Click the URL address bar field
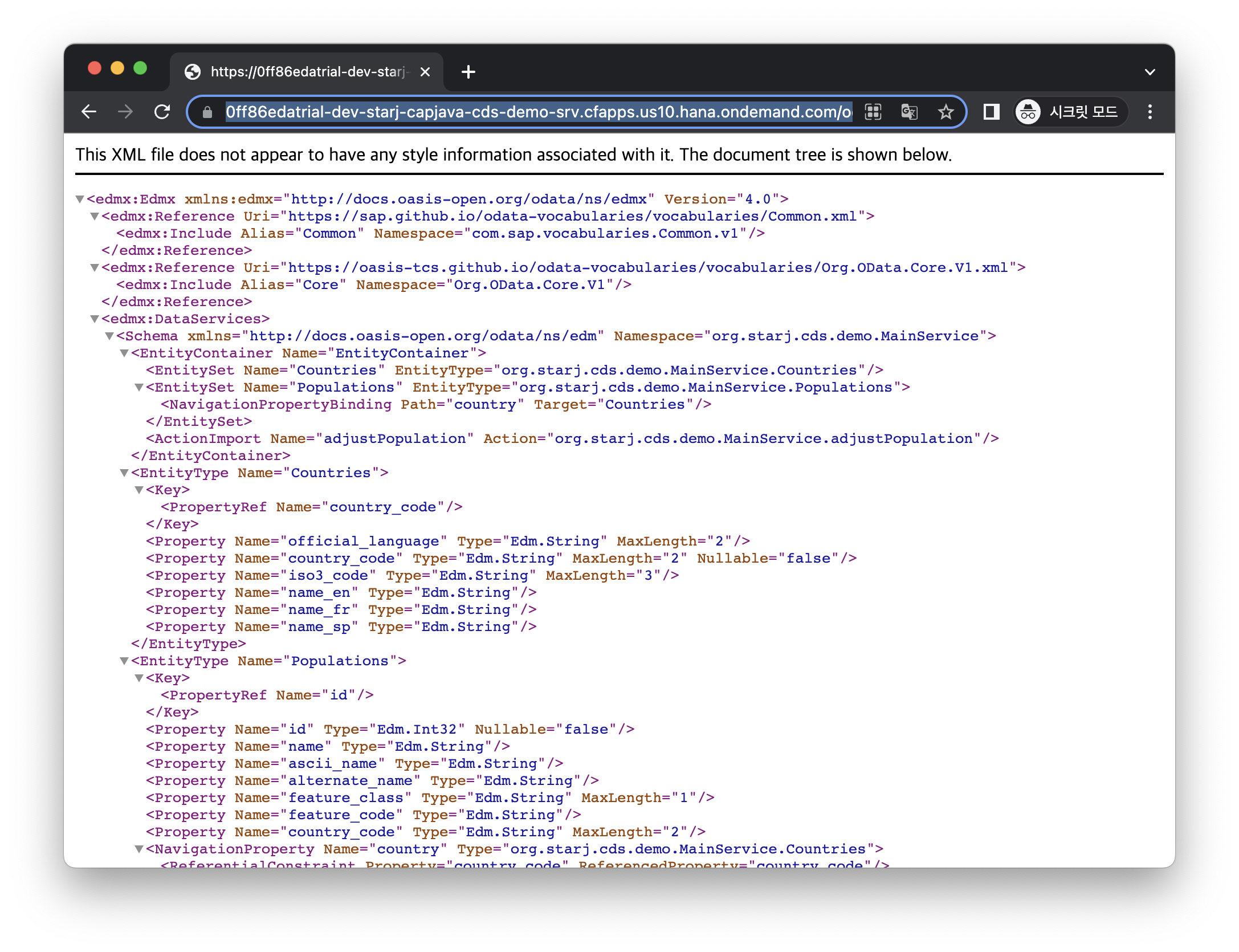 pos(538,112)
